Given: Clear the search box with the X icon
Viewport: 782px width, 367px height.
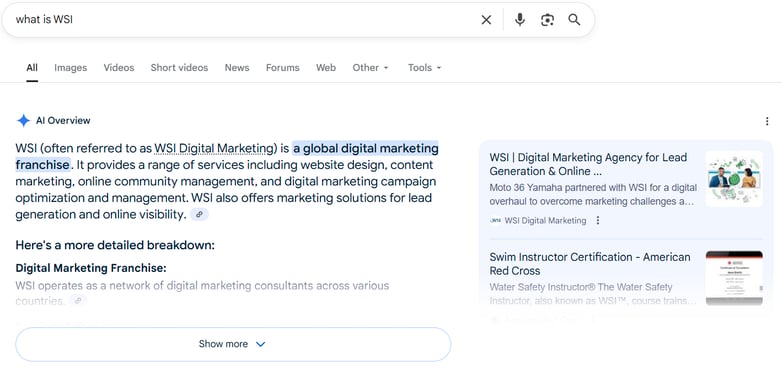Looking at the screenshot, I should pyautogui.click(x=486, y=19).
